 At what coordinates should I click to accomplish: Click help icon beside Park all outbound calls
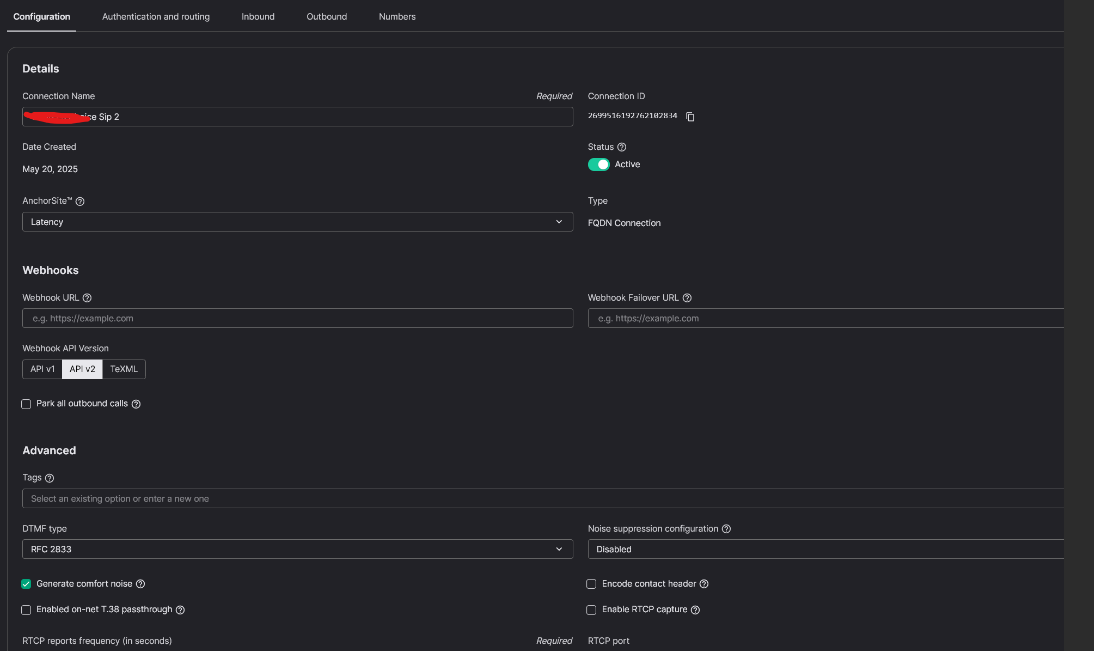pos(136,404)
